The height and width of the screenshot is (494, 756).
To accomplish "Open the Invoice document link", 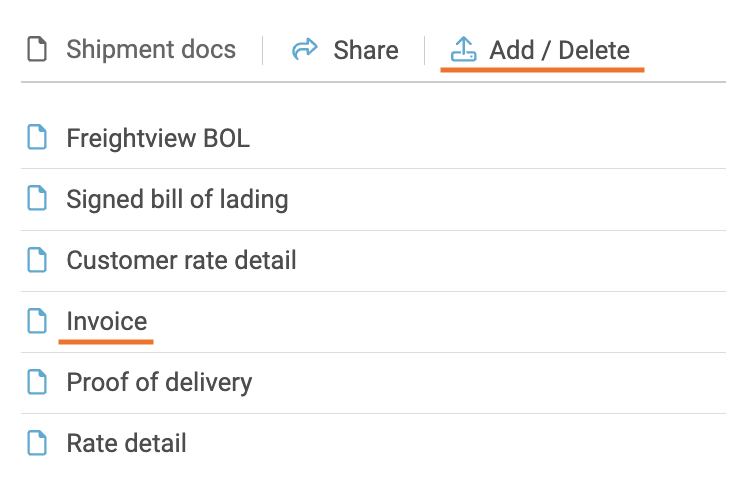I will click(x=106, y=321).
